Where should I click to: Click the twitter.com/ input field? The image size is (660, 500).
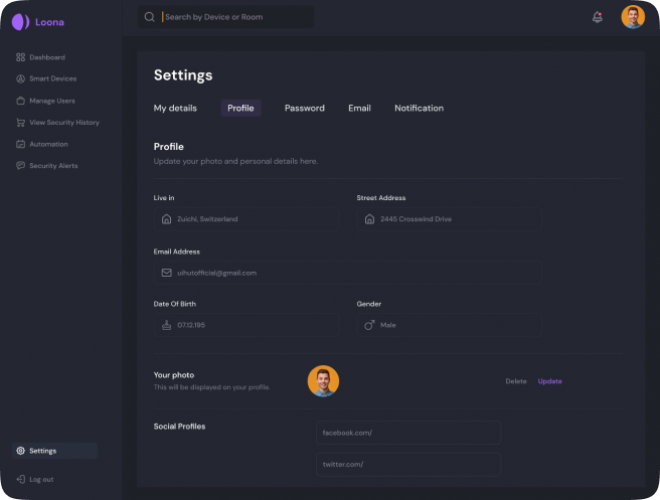pyautogui.click(x=408, y=464)
